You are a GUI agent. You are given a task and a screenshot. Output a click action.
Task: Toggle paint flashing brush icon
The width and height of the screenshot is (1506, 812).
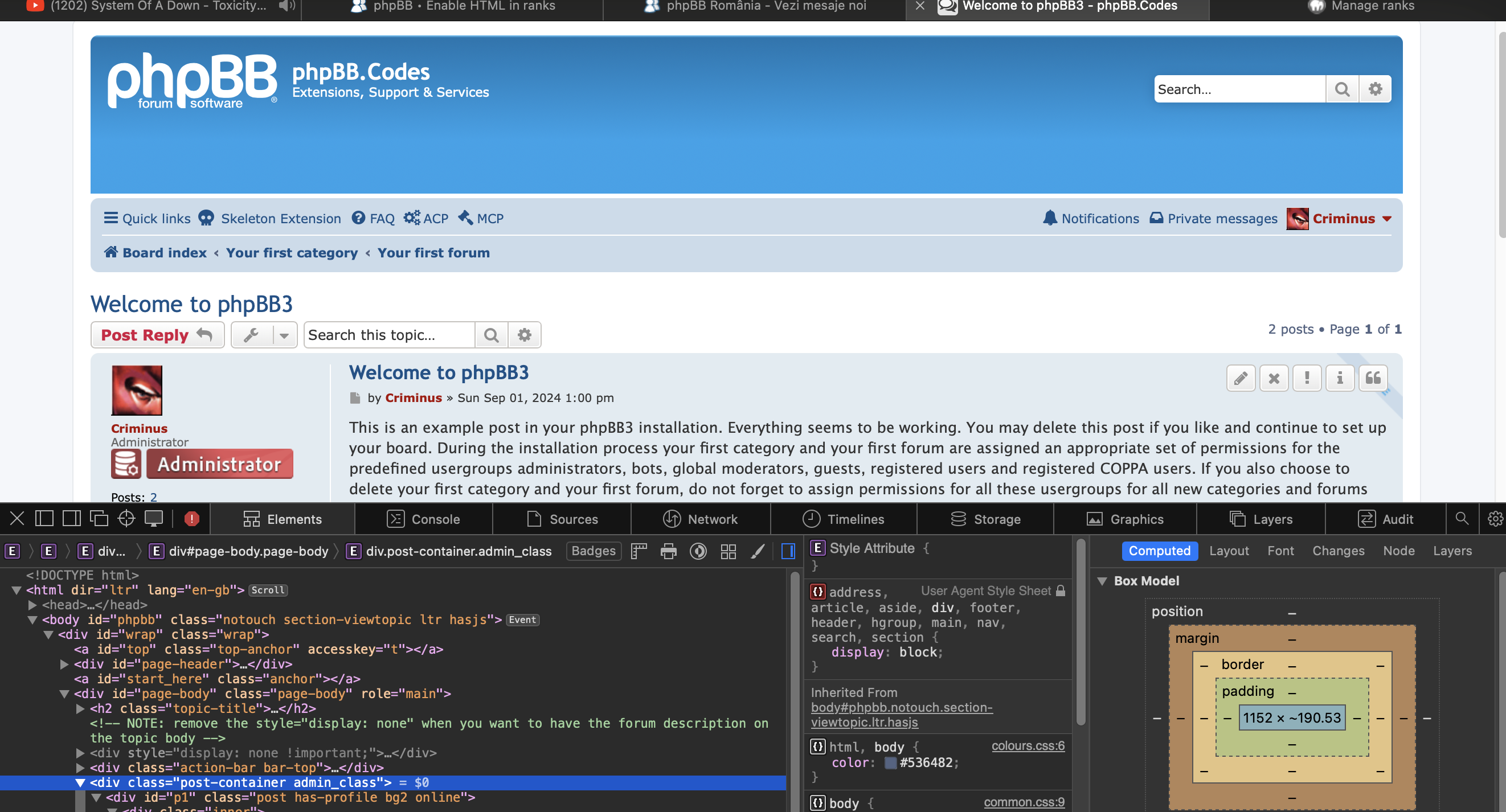758,551
